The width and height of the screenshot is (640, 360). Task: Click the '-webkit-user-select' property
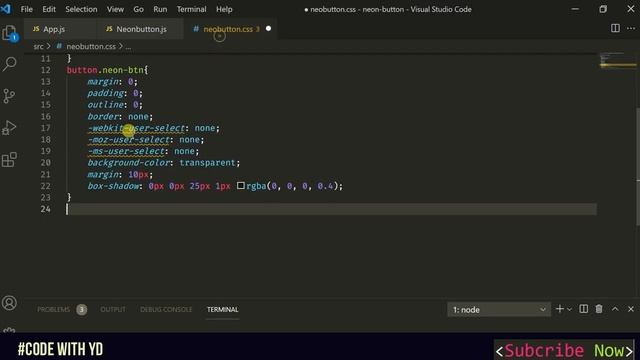click(136, 128)
